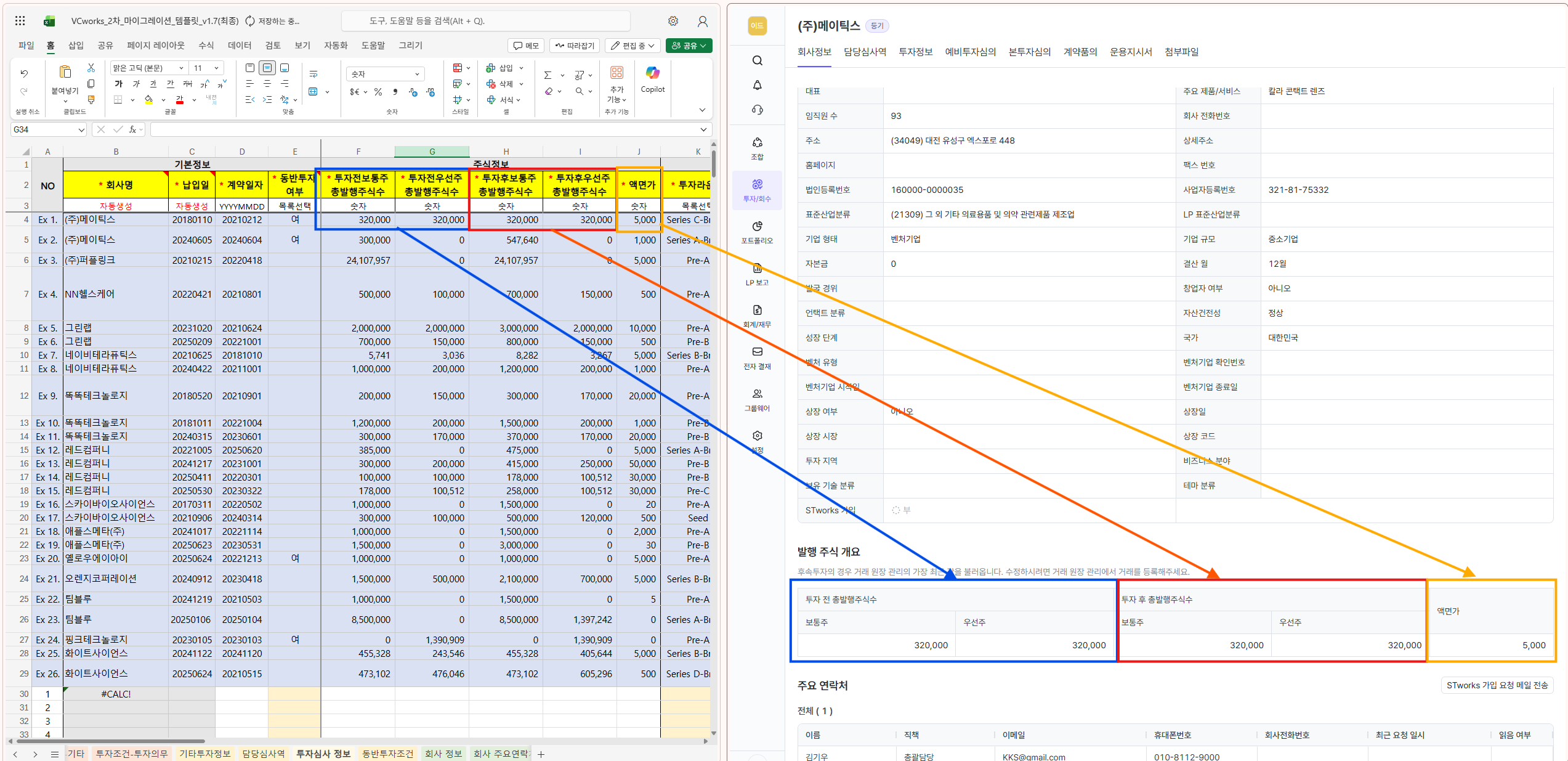Expand the G34 name box dropdown
The image size is (1568, 761).
click(81, 130)
